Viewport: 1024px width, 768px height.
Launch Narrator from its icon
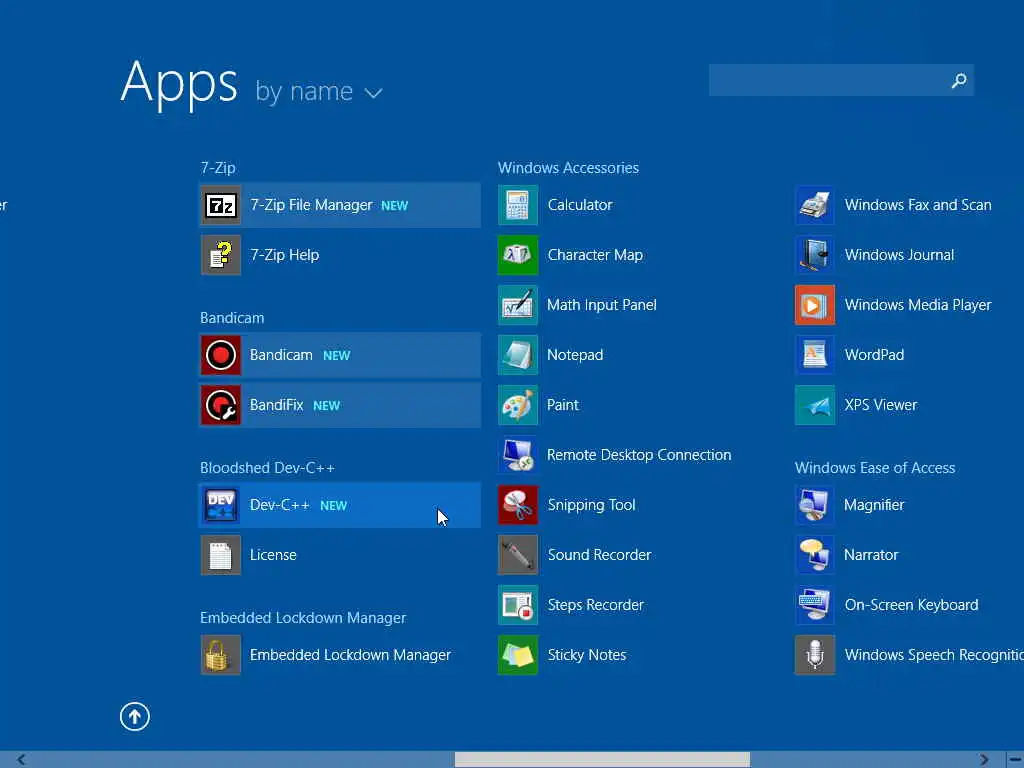(815, 555)
